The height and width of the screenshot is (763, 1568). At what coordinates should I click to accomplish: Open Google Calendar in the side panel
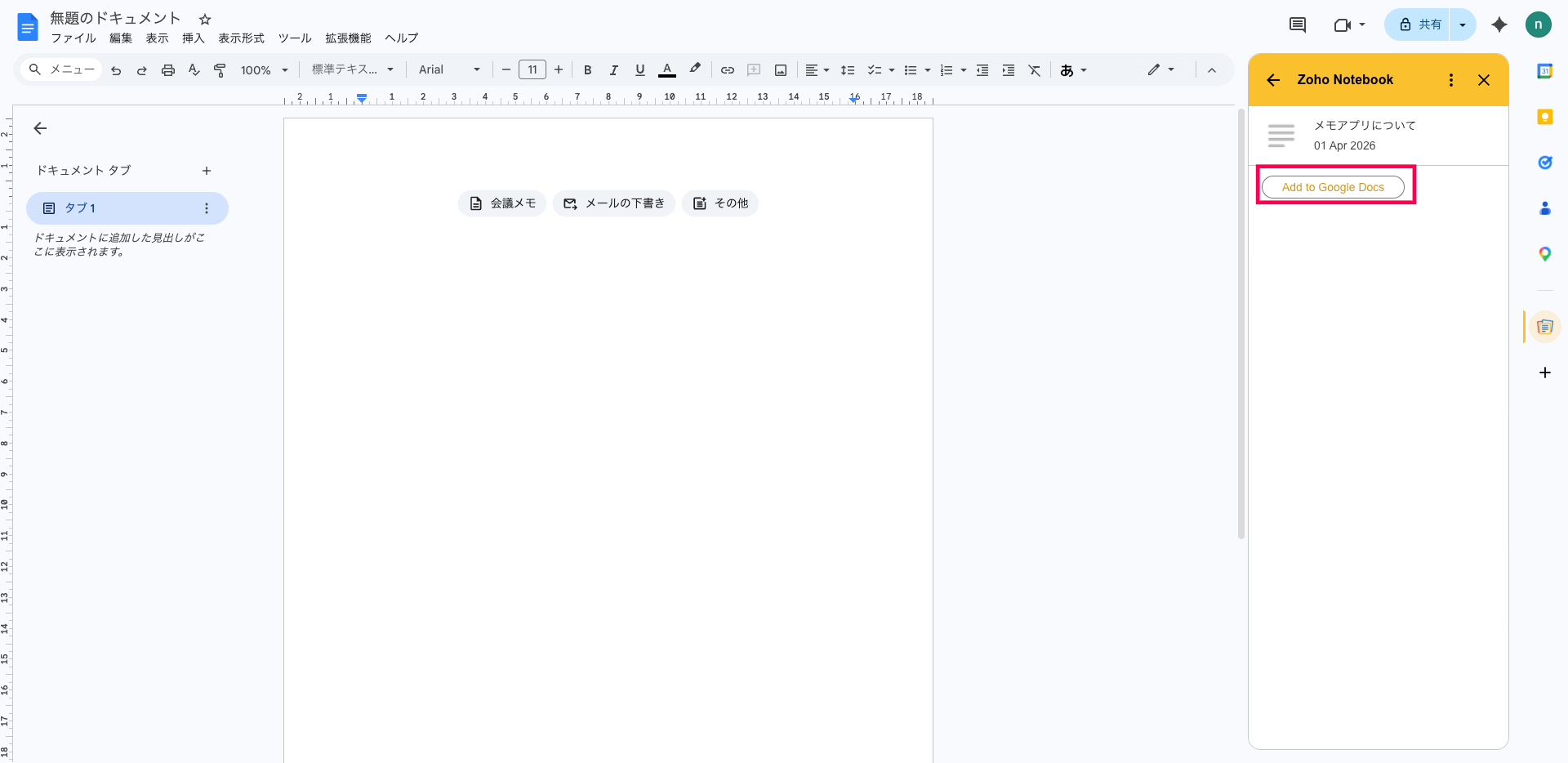tap(1544, 71)
